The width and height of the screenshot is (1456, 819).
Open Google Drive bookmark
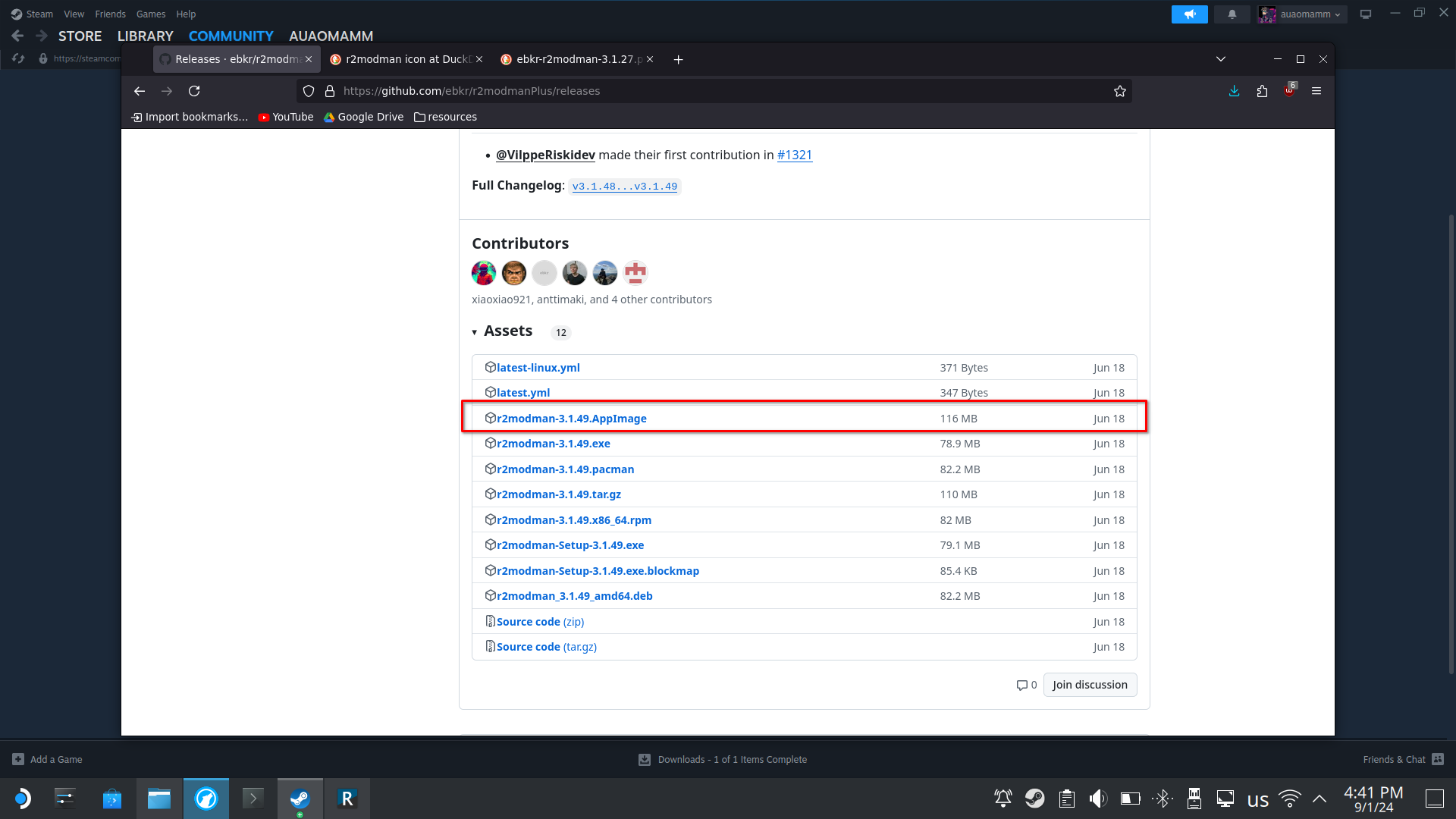[x=364, y=117]
